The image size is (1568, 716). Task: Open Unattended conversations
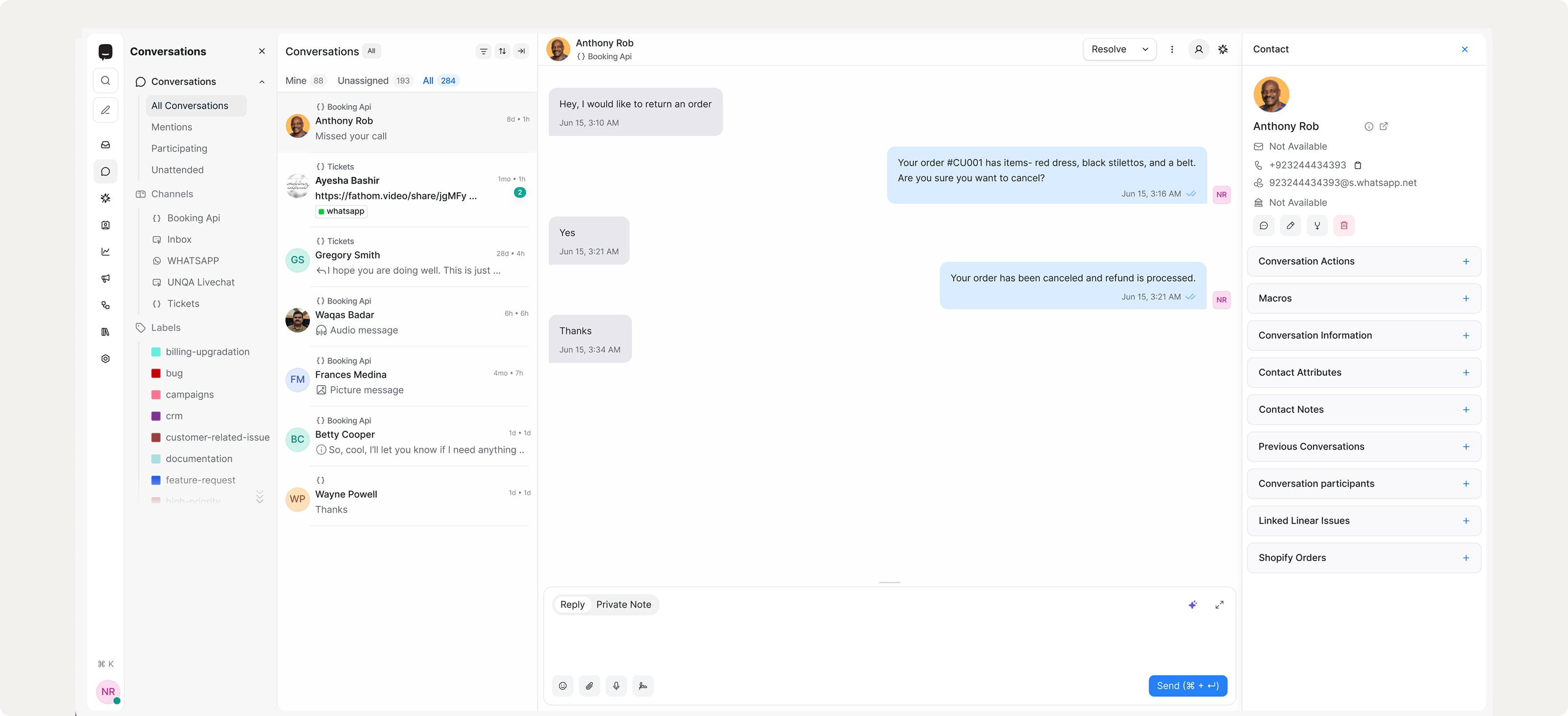click(x=177, y=170)
